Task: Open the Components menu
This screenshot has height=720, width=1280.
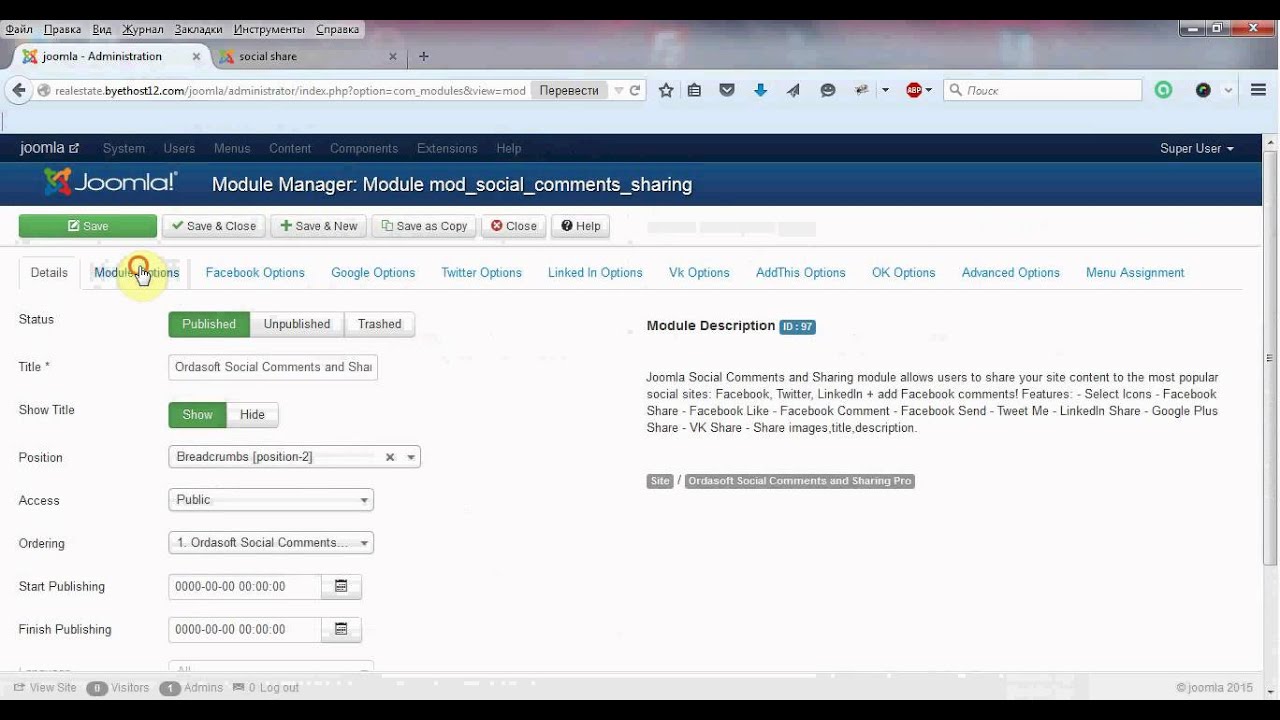Action: (x=364, y=148)
